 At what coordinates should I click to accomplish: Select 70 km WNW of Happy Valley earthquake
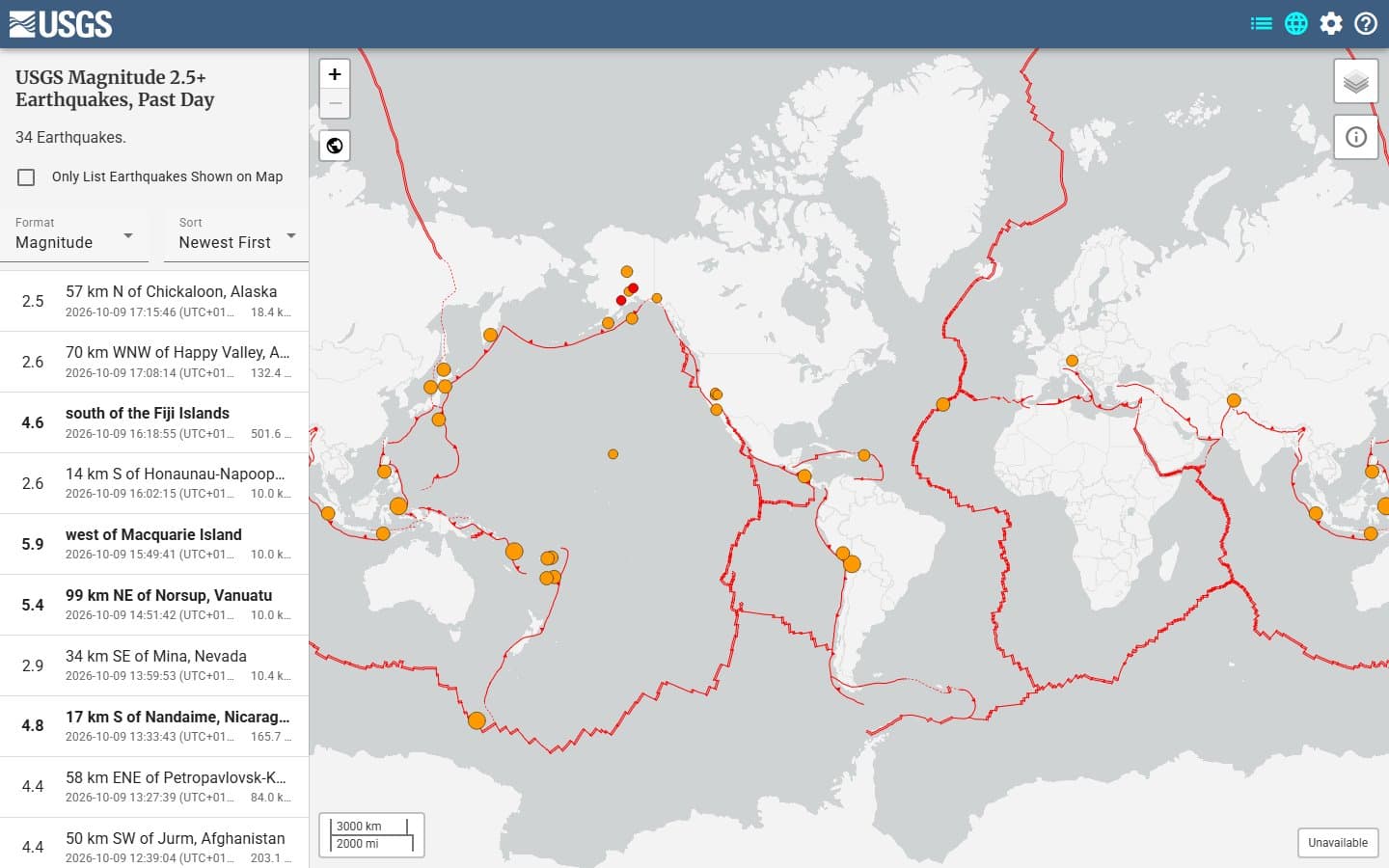tap(154, 362)
